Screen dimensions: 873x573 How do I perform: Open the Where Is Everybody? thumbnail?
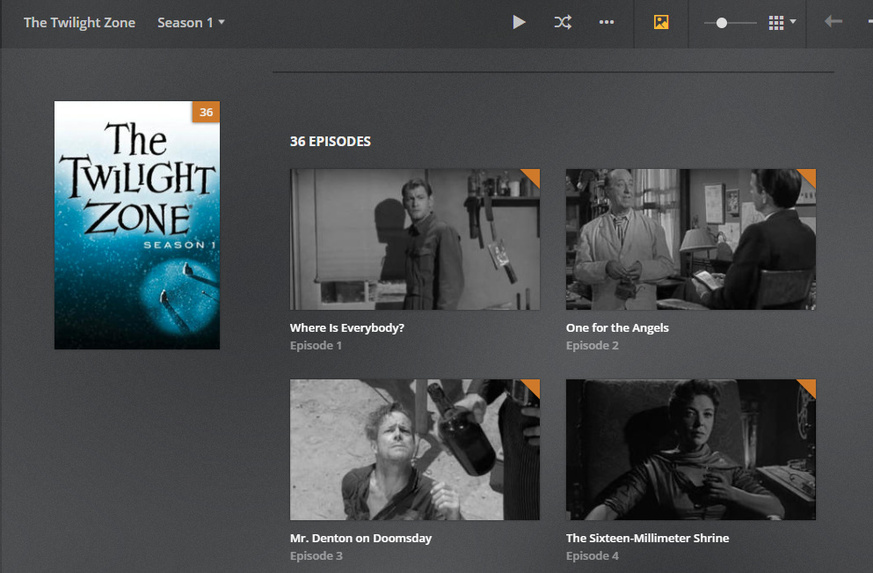point(415,239)
